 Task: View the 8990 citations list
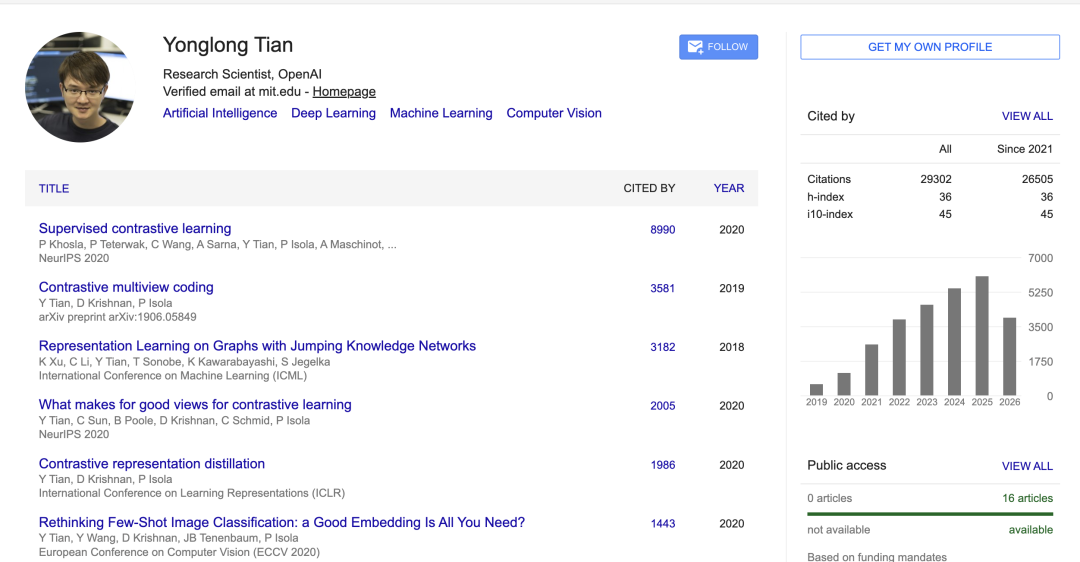click(x=663, y=229)
